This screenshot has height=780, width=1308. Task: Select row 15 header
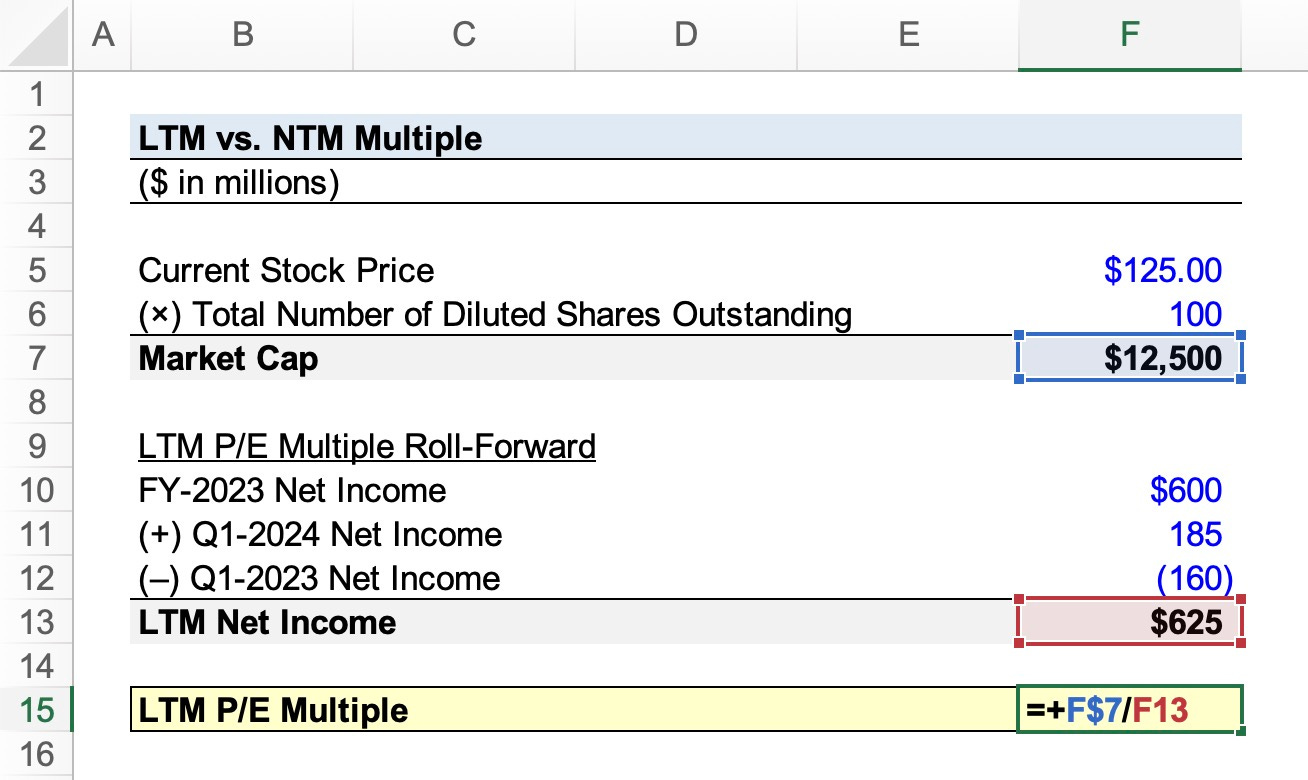(x=38, y=710)
